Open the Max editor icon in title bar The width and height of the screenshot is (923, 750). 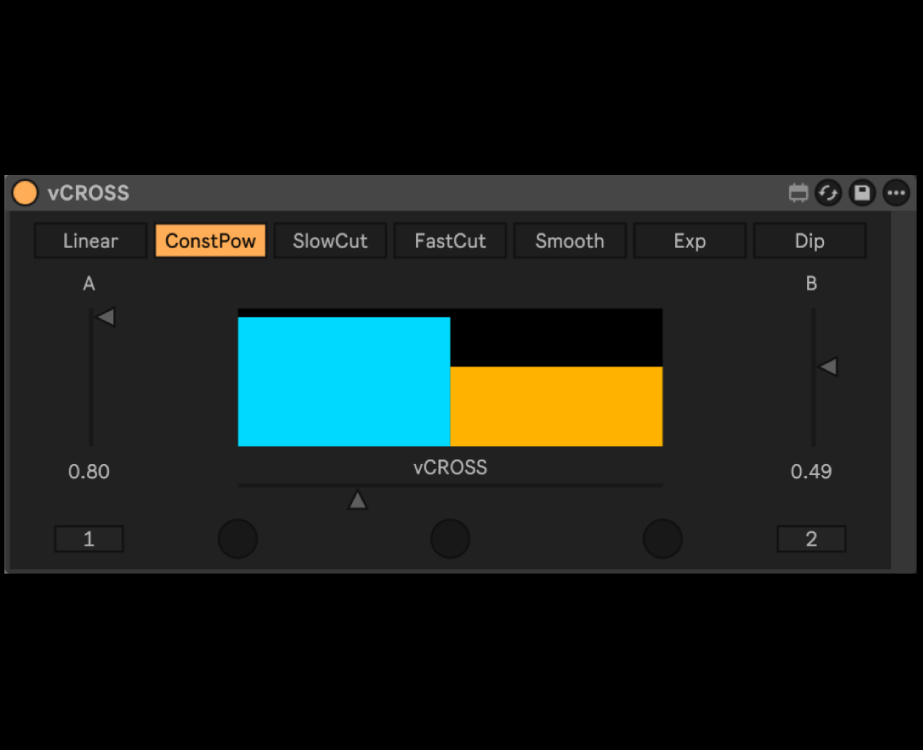click(x=798, y=193)
